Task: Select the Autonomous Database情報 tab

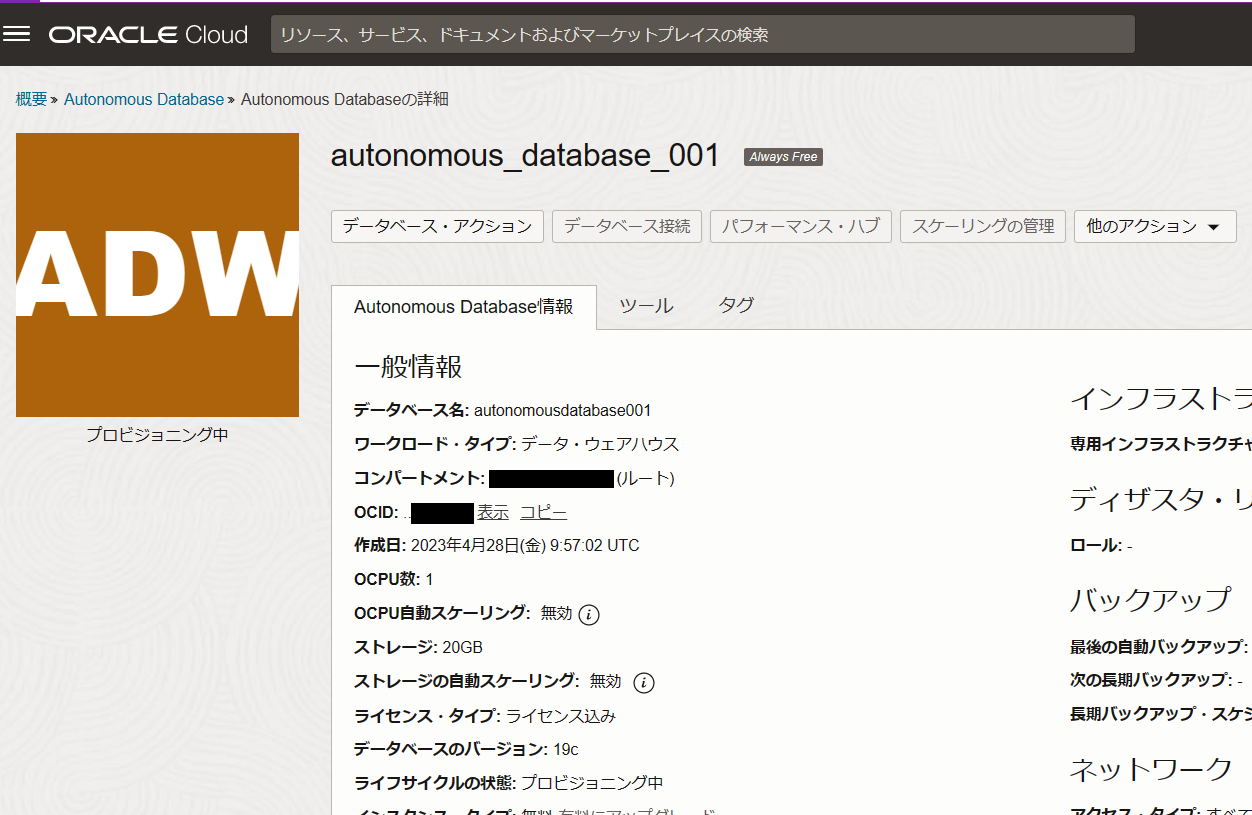Action: [463, 307]
